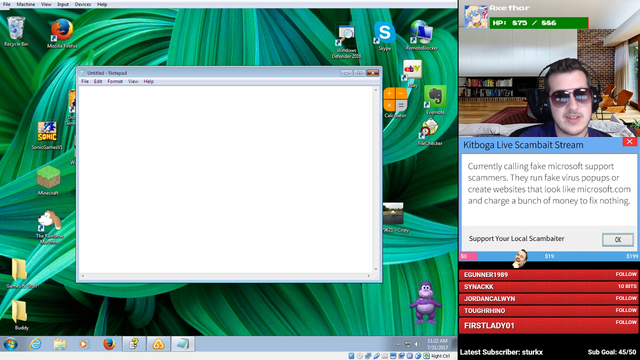Click the VirtualBox Right Ctrl host key indicator
This screenshot has height=360, width=640.
pos(440,356)
